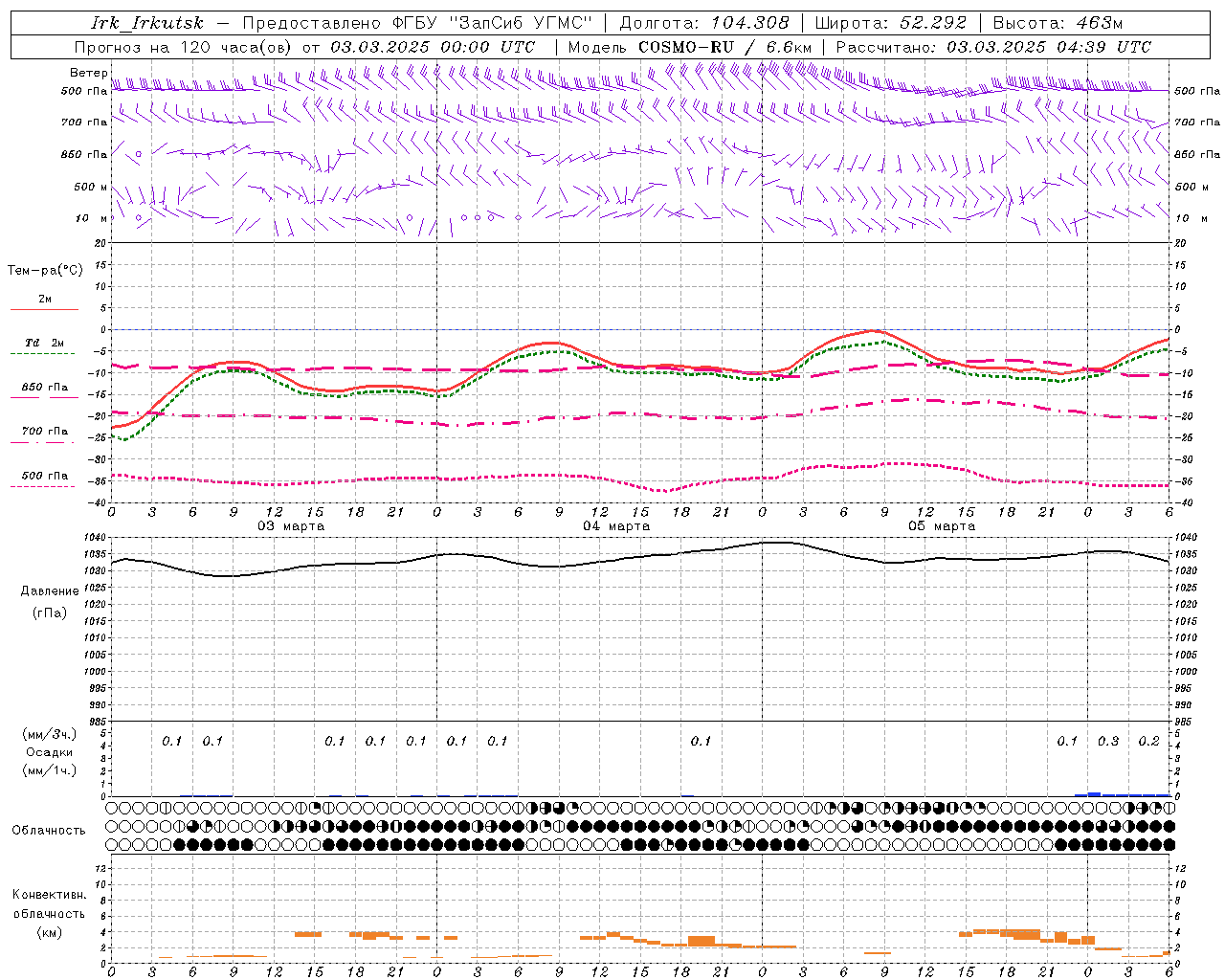Click the 700 гПа temperature legend entry
The width and height of the screenshot is (1225, 980).
(45, 432)
